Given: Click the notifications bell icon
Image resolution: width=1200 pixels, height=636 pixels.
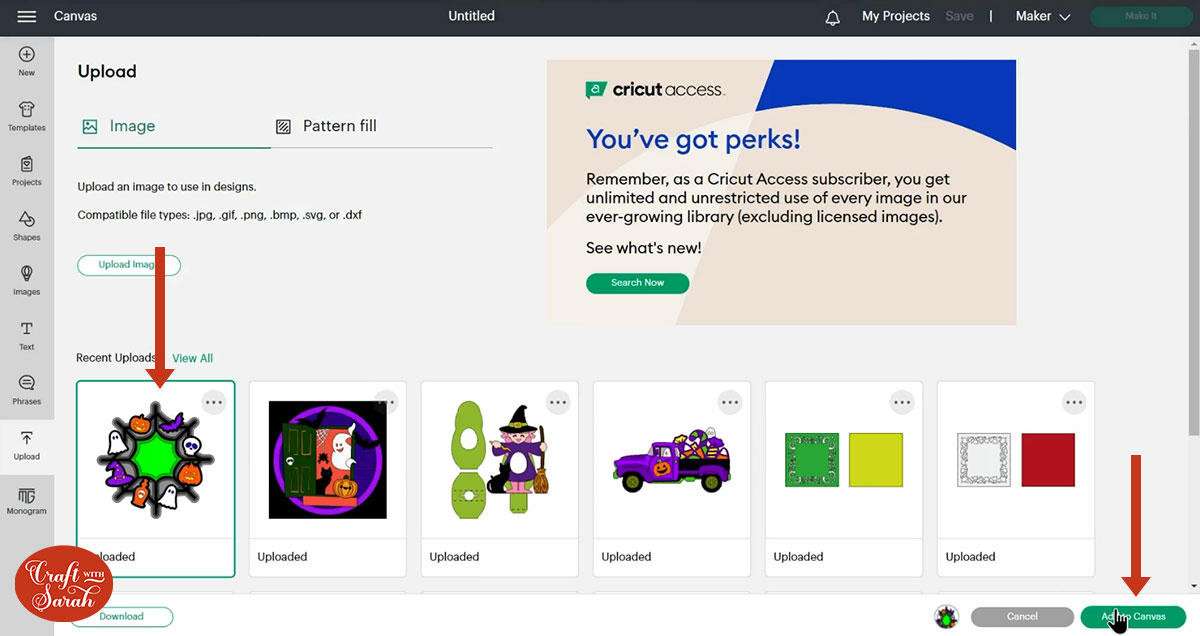Looking at the screenshot, I should [832, 17].
